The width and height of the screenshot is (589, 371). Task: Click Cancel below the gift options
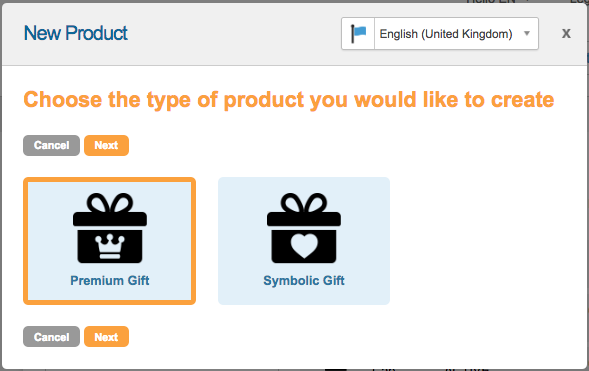(51, 337)
